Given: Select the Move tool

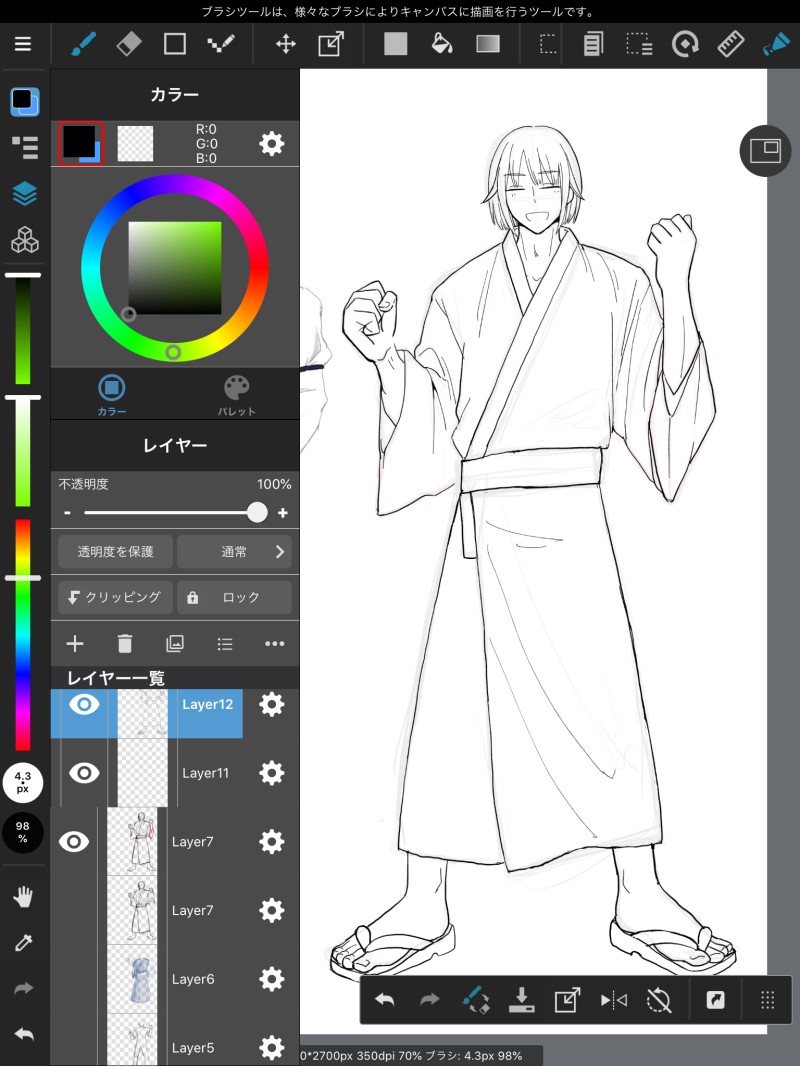Looking at the screenshot, I should pos(285,44).
